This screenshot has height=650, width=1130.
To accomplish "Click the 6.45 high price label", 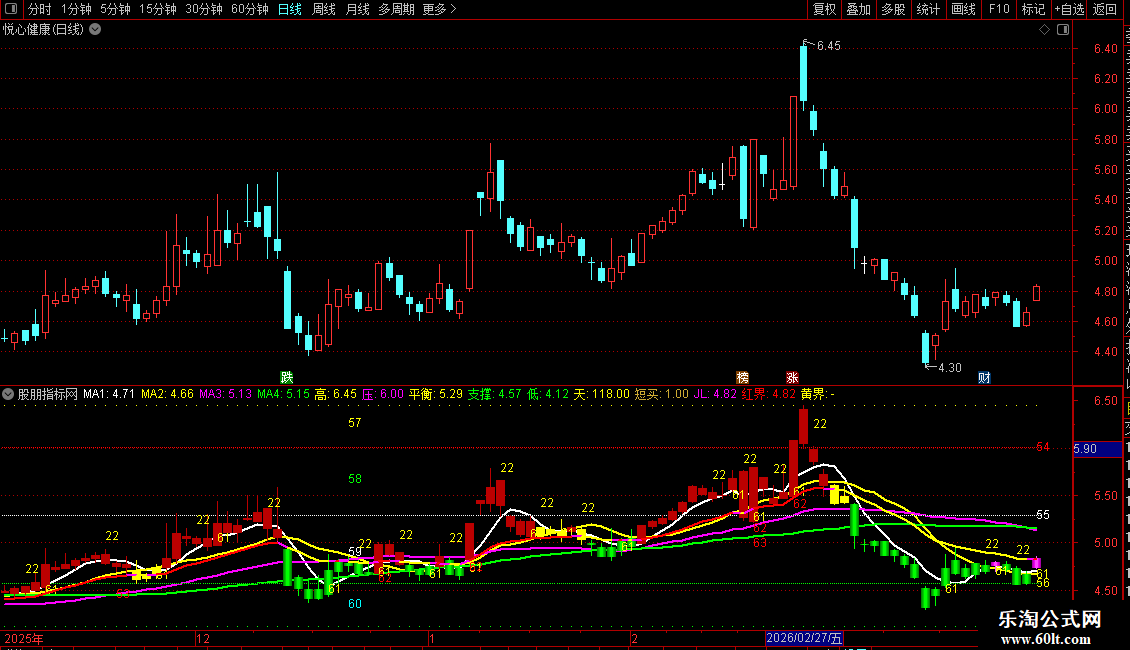I will pyautogui.click(x=829, y=46).
